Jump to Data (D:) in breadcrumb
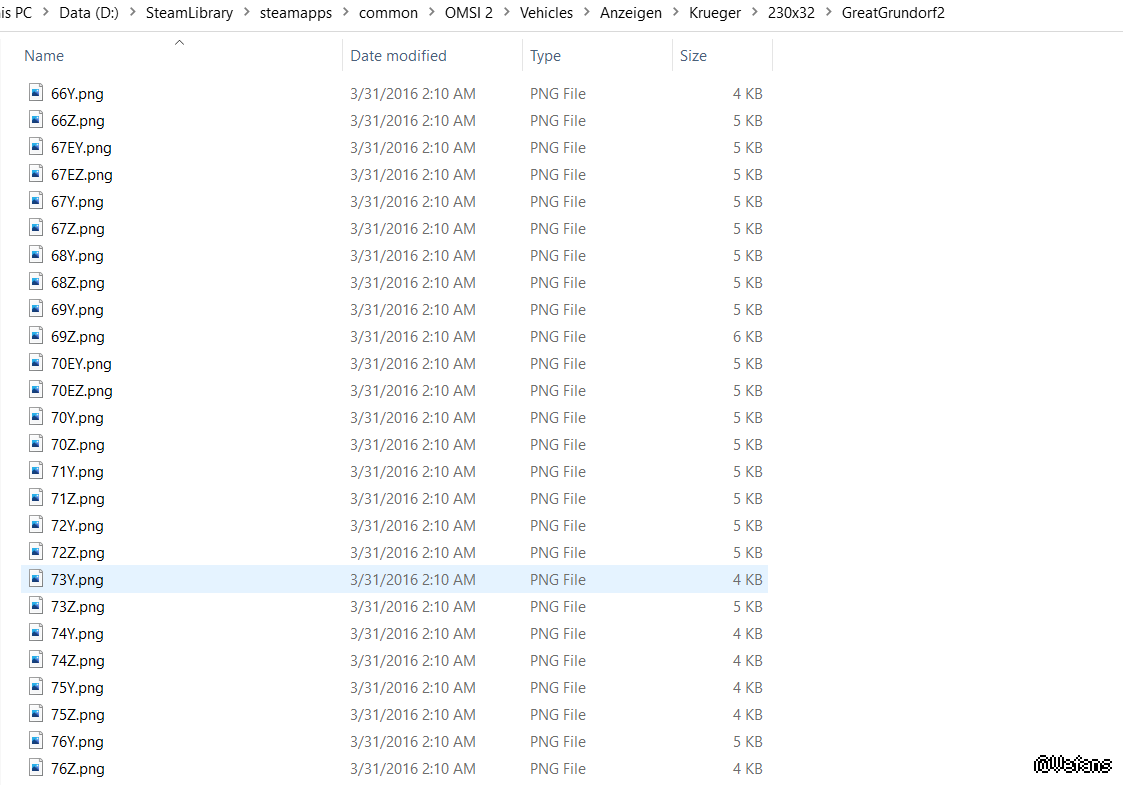This screenshot has height=785, width=1123. pos(88,13)
